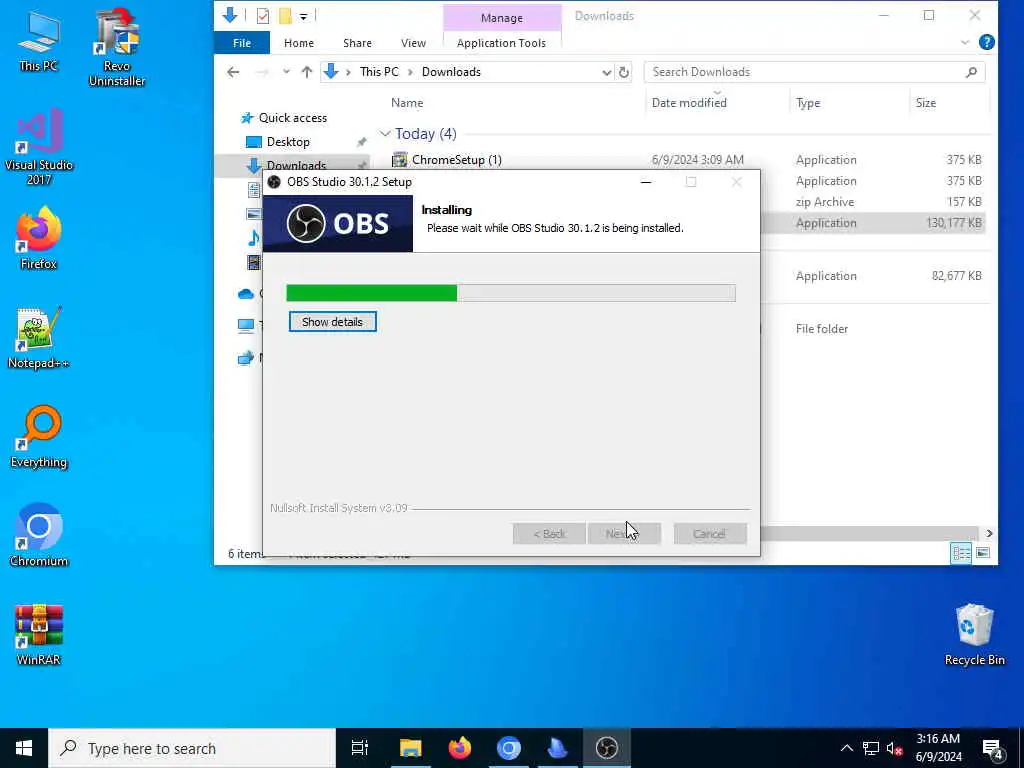
Task: Show hidden tray icons chevron
Action: coord(846,748)
